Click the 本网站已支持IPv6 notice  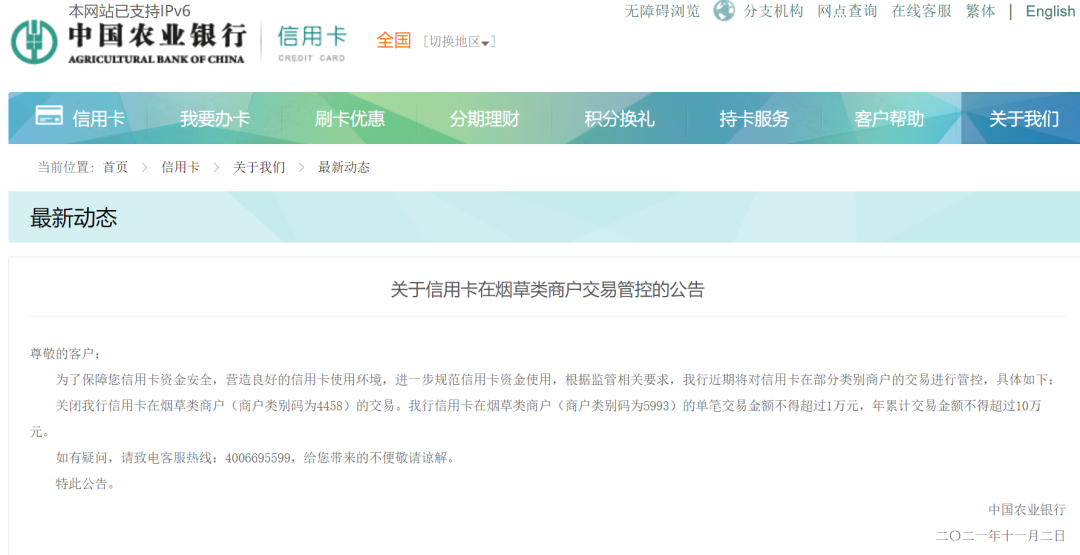129,11
